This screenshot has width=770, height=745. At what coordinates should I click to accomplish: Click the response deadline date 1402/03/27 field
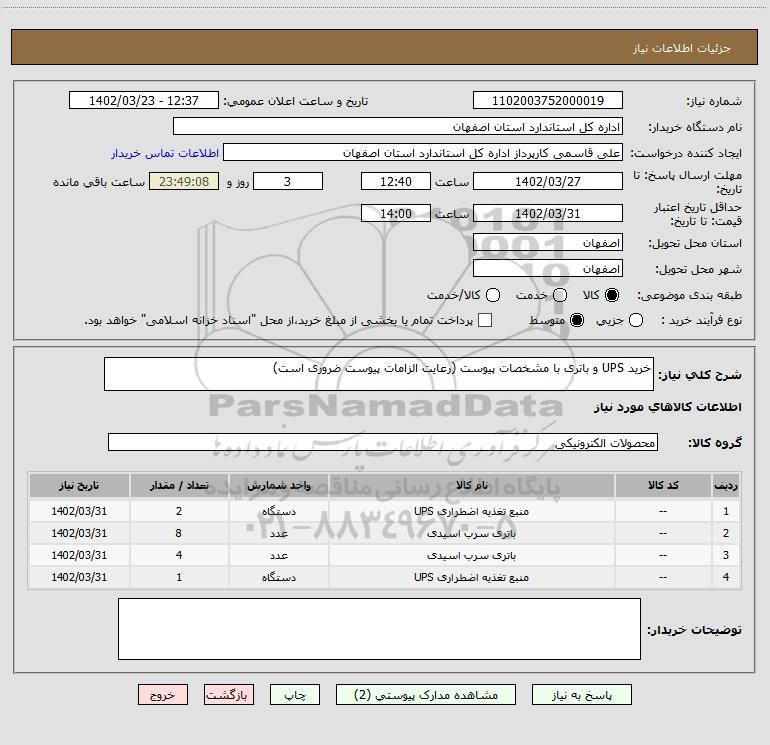click(548, 181)
